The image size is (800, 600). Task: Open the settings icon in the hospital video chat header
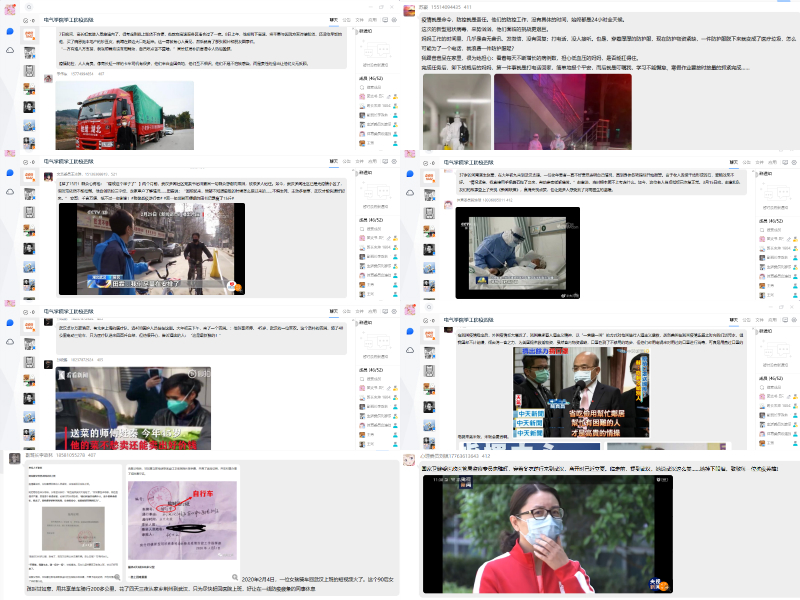(794, 160)
